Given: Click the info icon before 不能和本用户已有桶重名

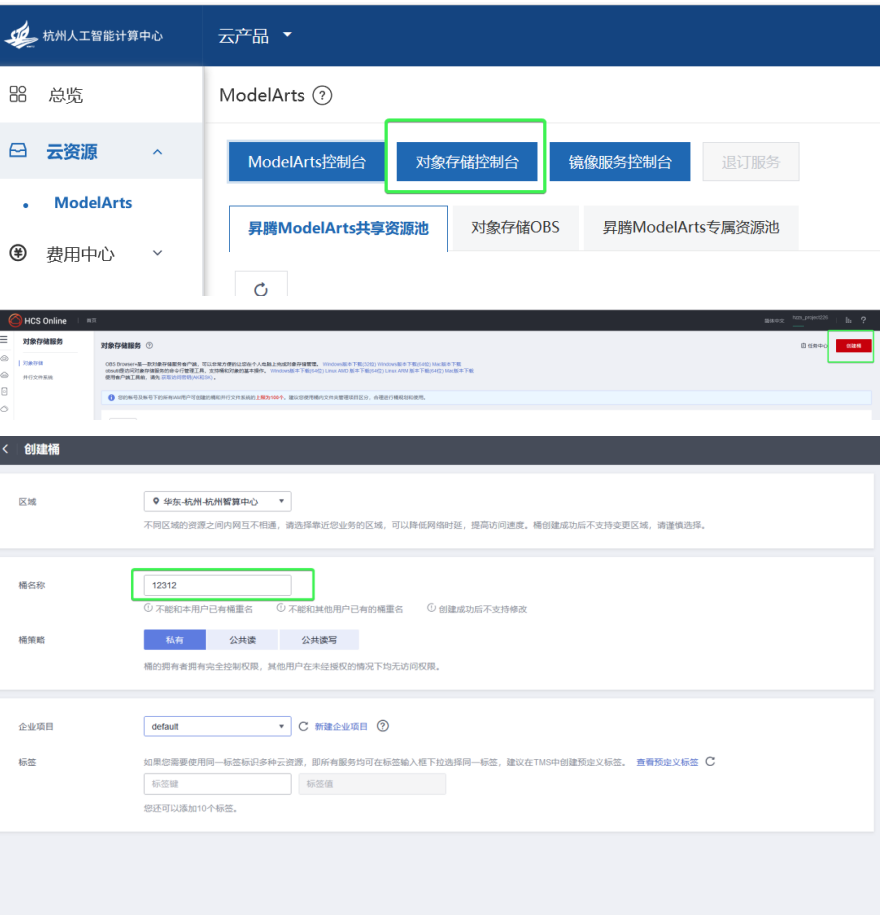Looking at the screenshot, I should click(148, 608).
